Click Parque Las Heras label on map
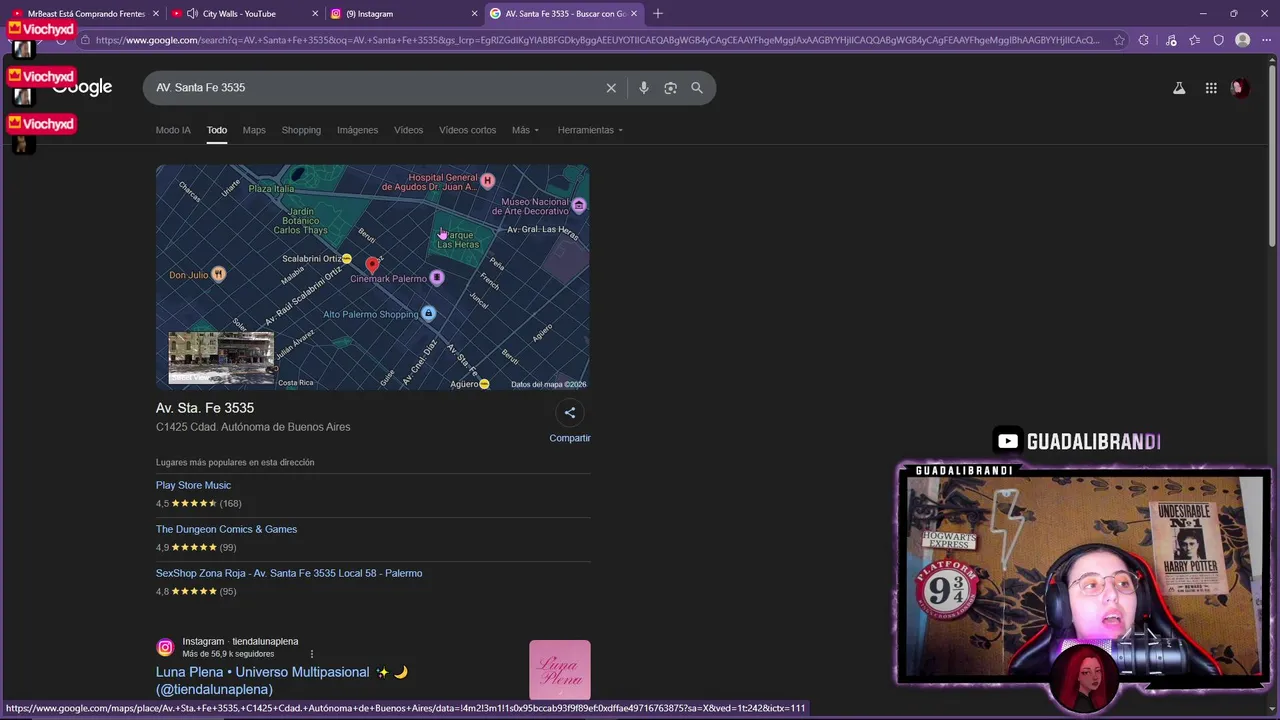 coord(458,240)
